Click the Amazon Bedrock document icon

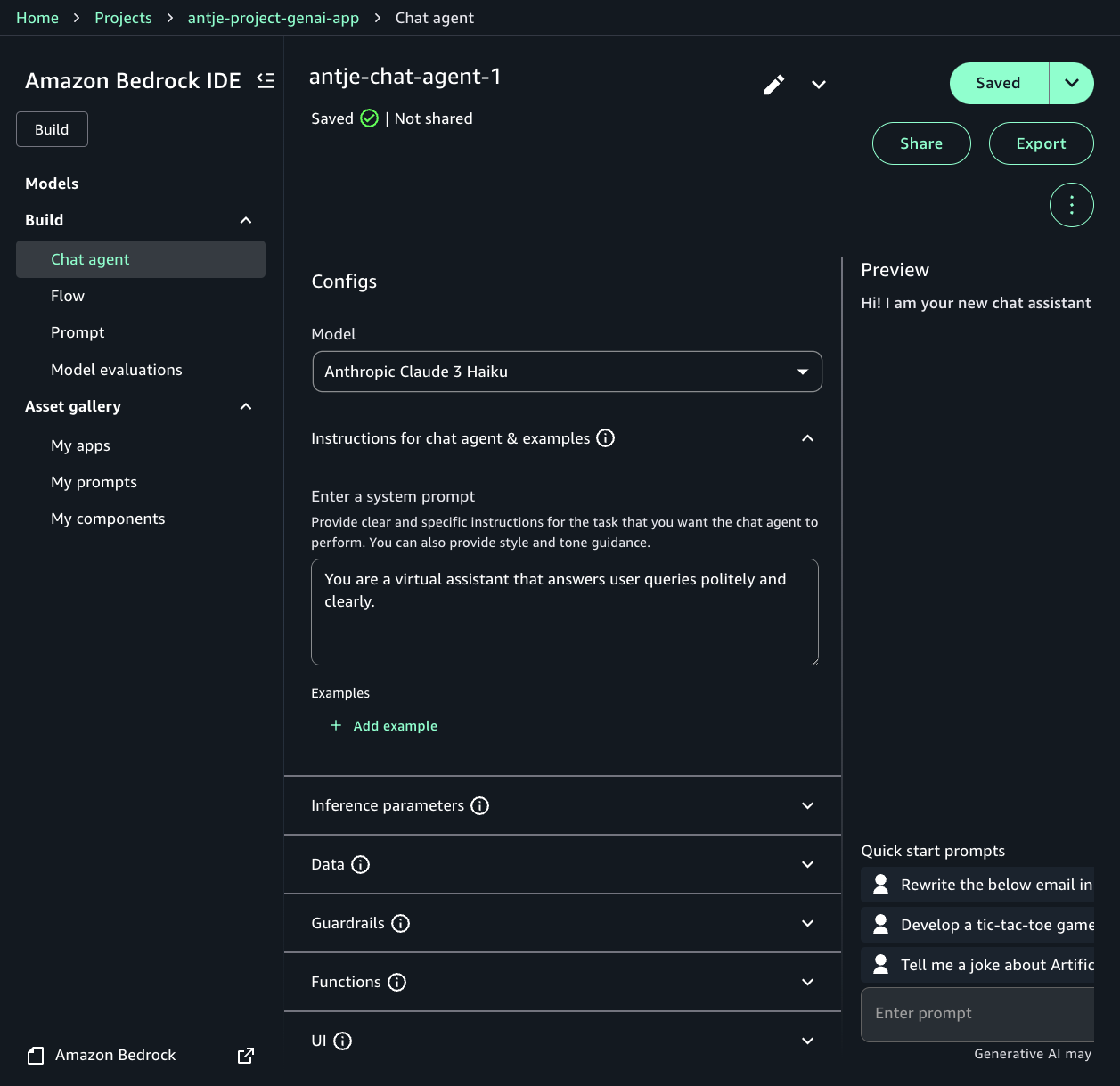[x=36, y=1056]
